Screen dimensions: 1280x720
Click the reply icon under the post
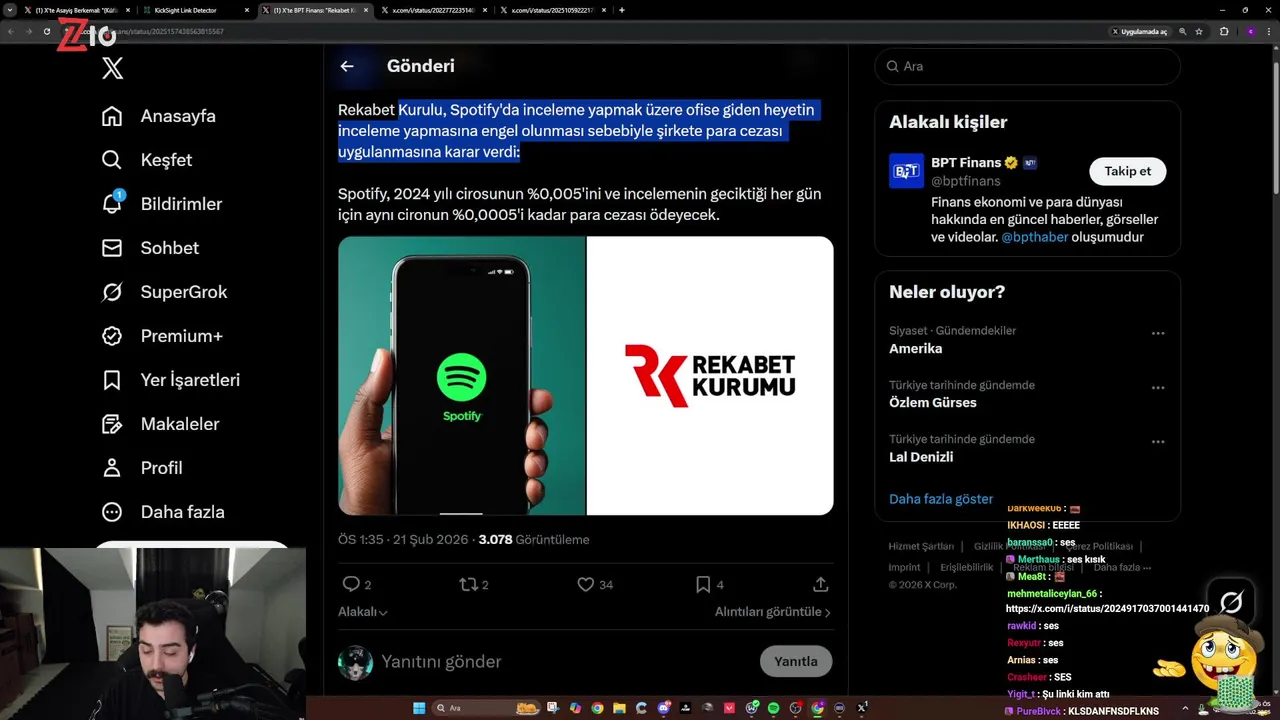coord(351,584)
